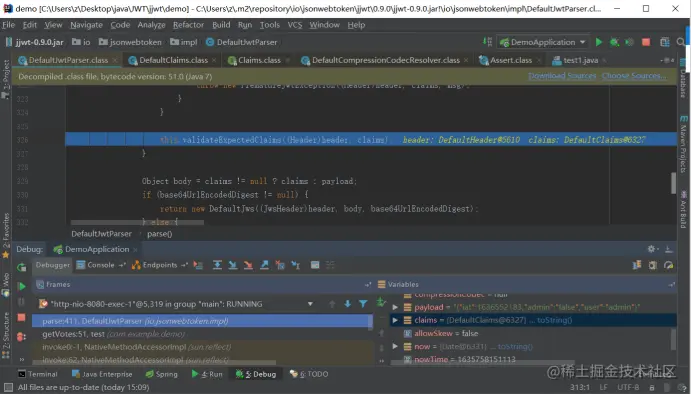Click Restore Layout icon in debug toolbar

click(x=636, y=265)
